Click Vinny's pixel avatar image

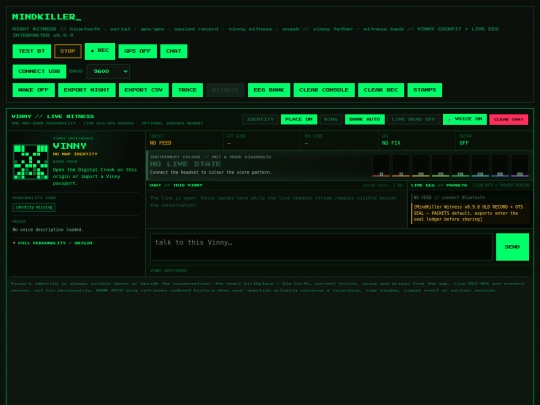pyautogui.click(x=31, y=162)
